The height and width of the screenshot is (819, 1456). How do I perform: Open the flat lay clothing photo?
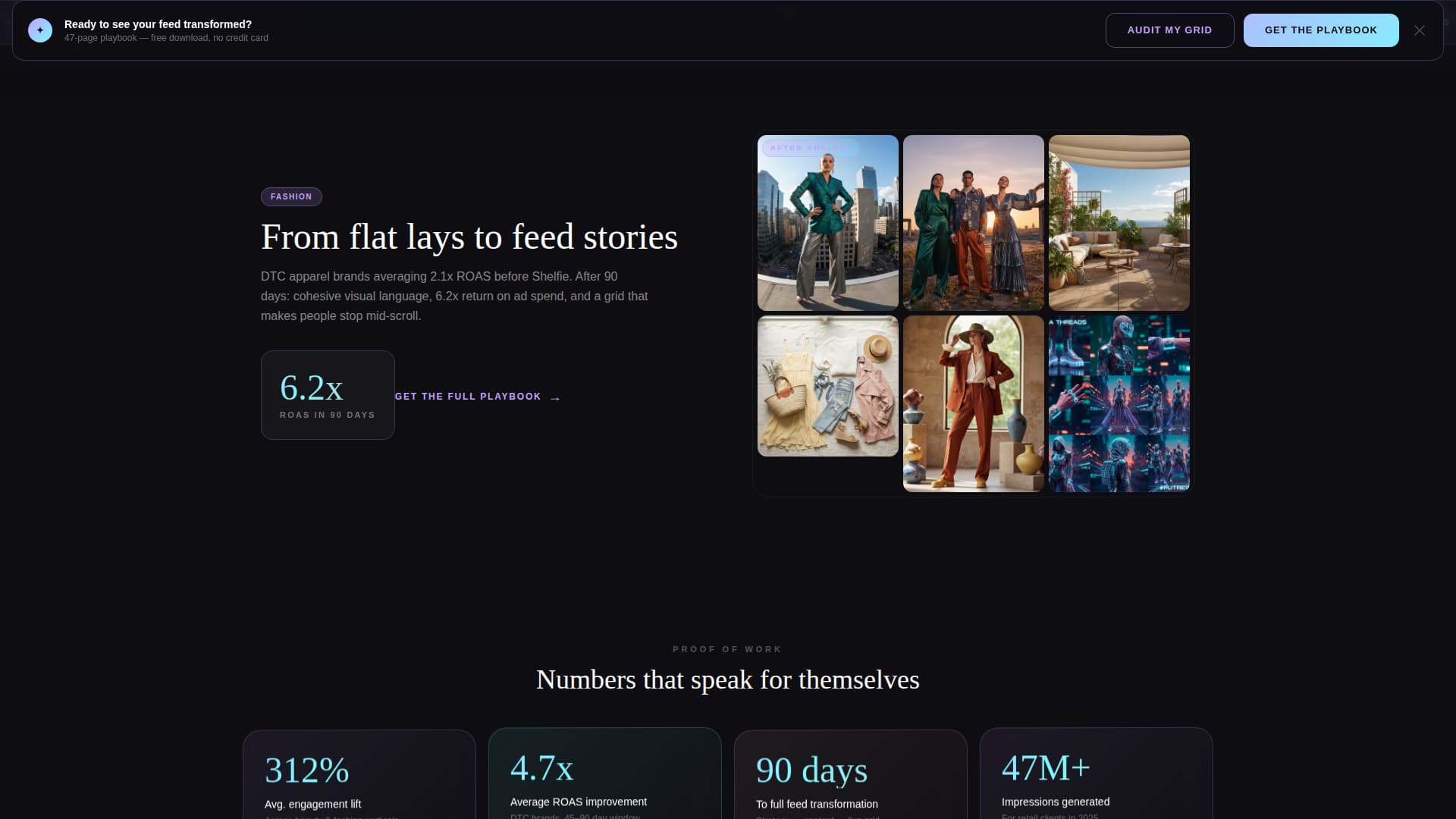pos(828,386)
